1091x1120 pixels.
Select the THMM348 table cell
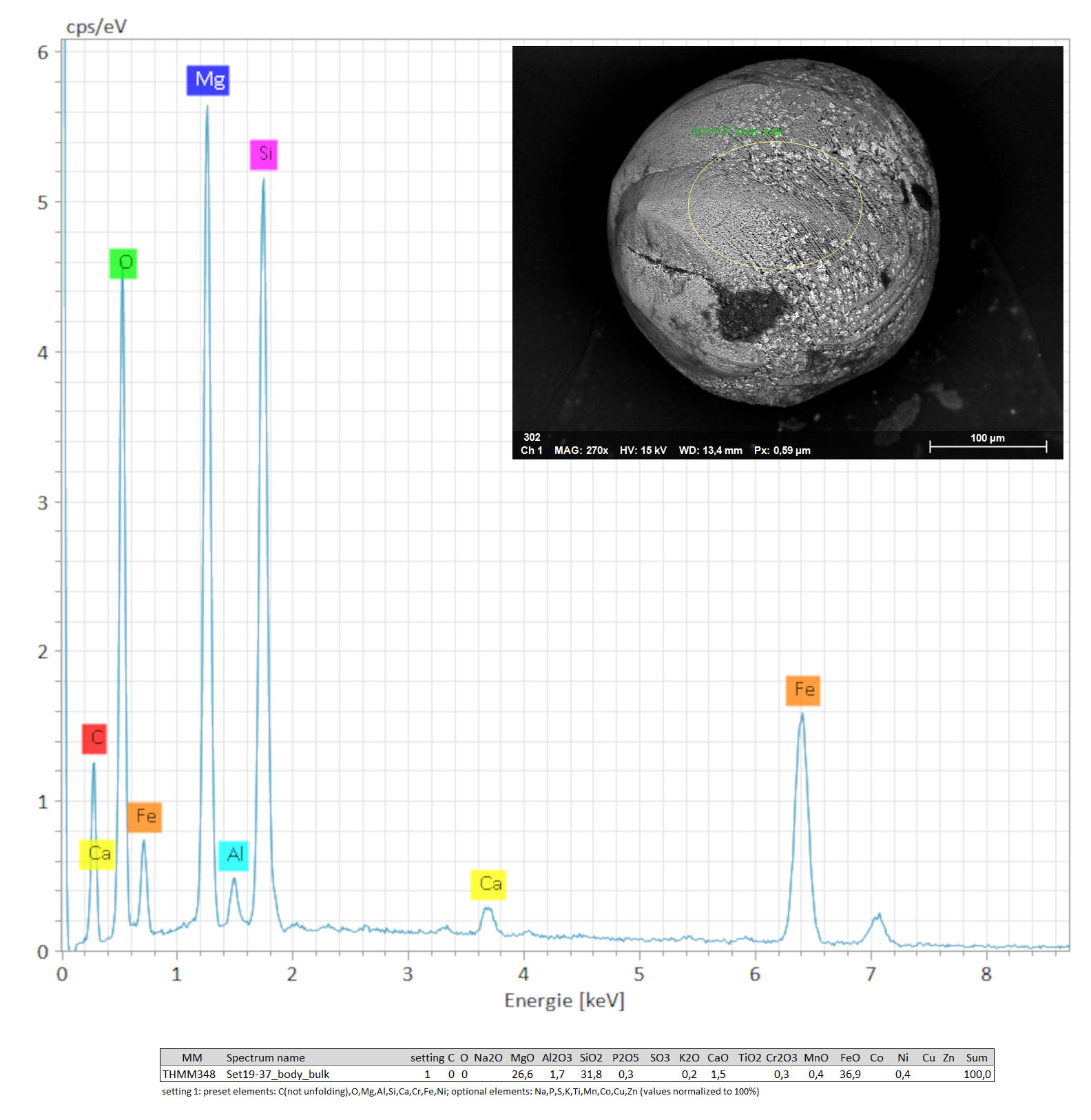pyautogui.click(x=189, y=1074)
